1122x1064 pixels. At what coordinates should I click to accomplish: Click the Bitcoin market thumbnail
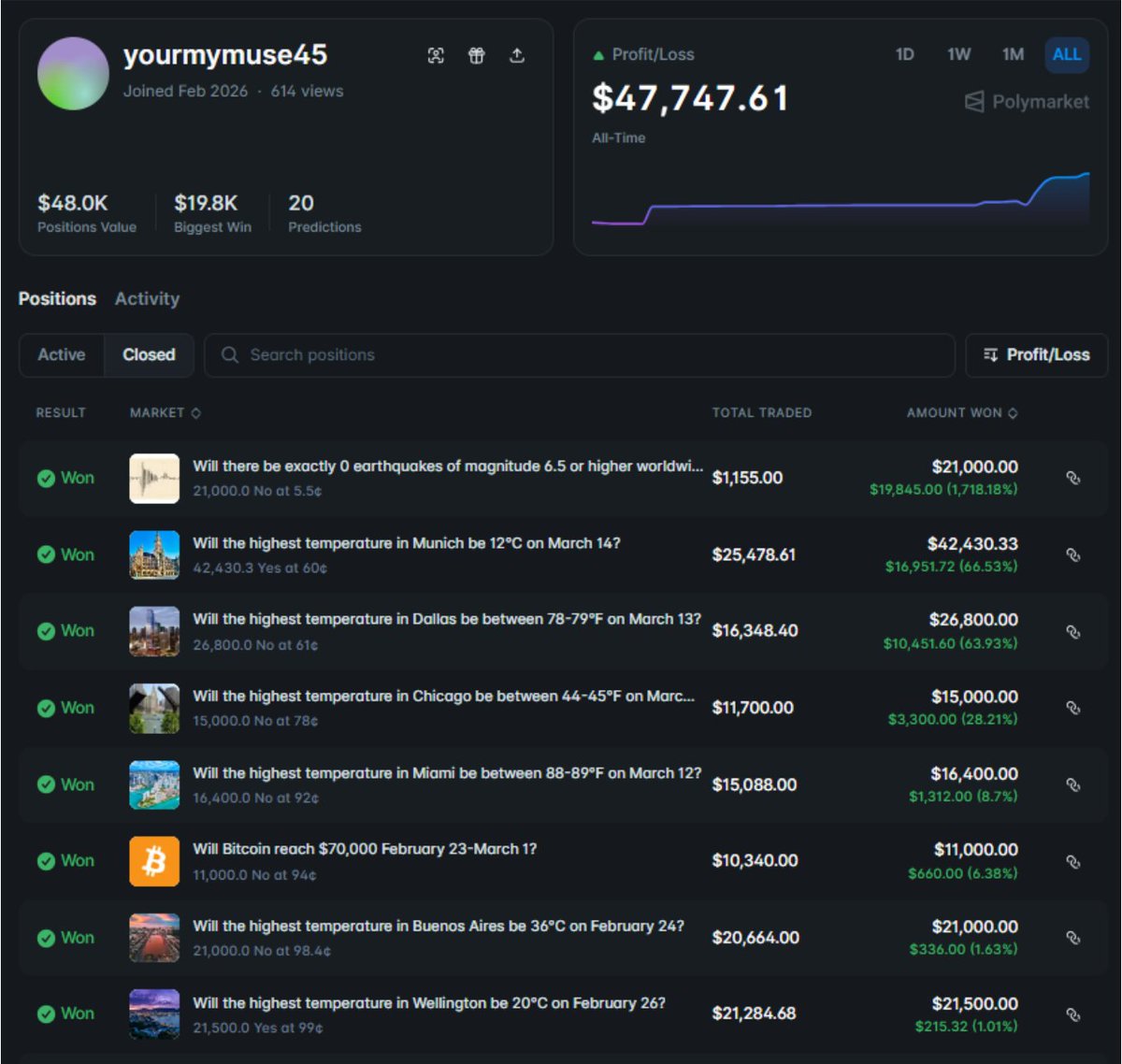click(154, 861)
